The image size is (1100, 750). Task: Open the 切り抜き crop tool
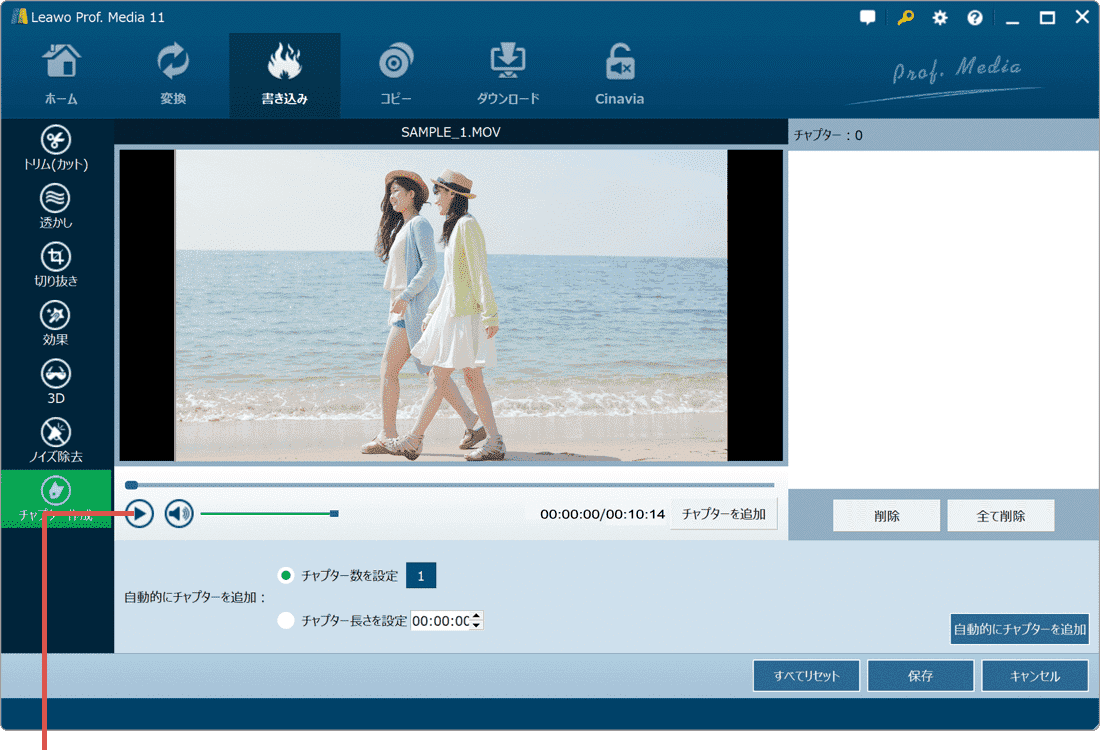tap(56, 264)
